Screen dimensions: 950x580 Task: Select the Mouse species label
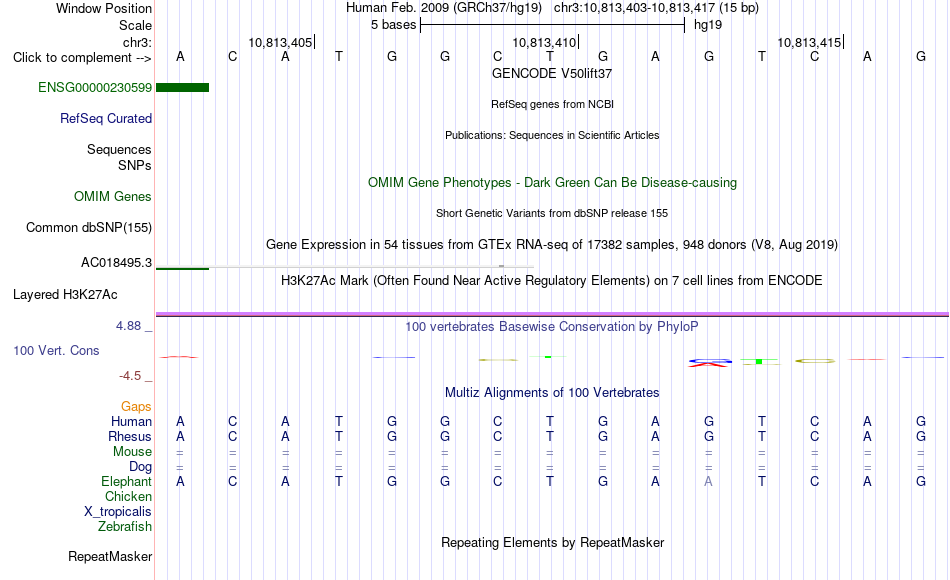point(132,452)
